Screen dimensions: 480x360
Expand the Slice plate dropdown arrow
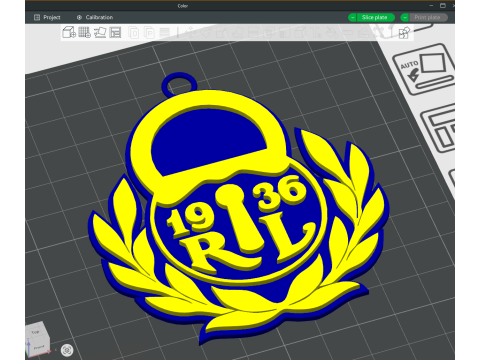352,17
